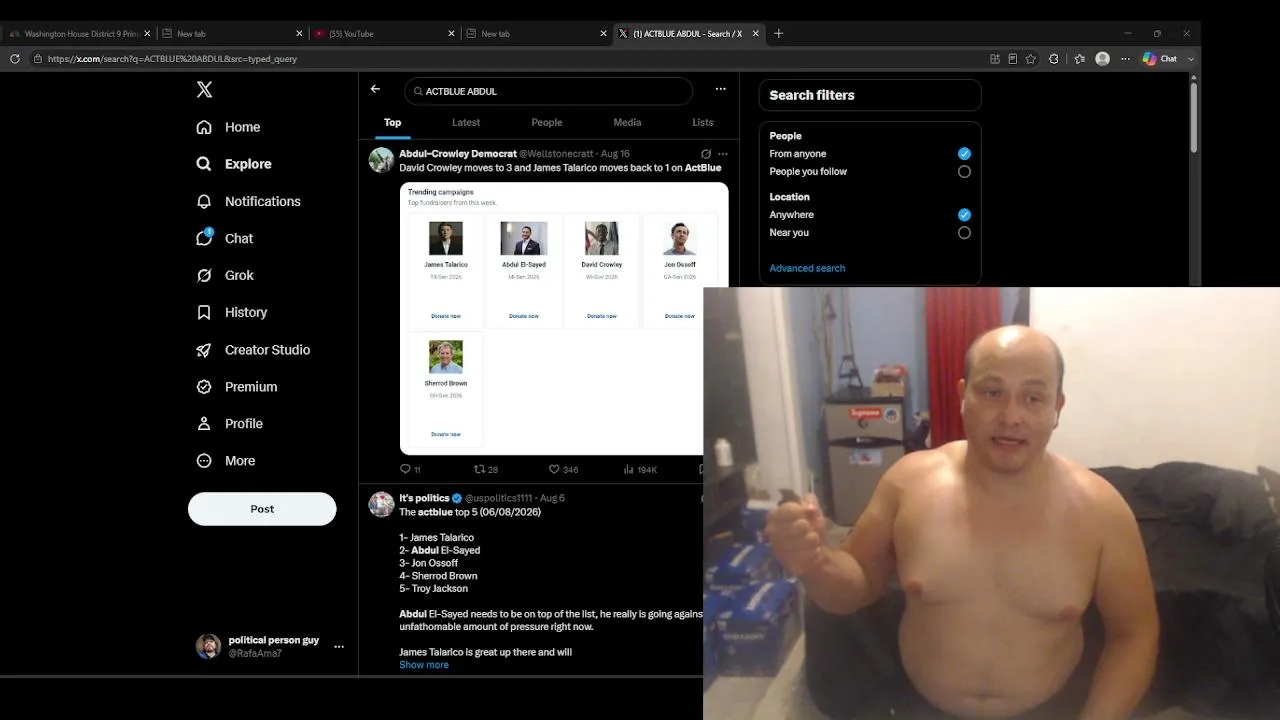Open the Trending campaigns image in the post
The width and height of the screenshot is (1280, 720).
click(x=564, y=318)
